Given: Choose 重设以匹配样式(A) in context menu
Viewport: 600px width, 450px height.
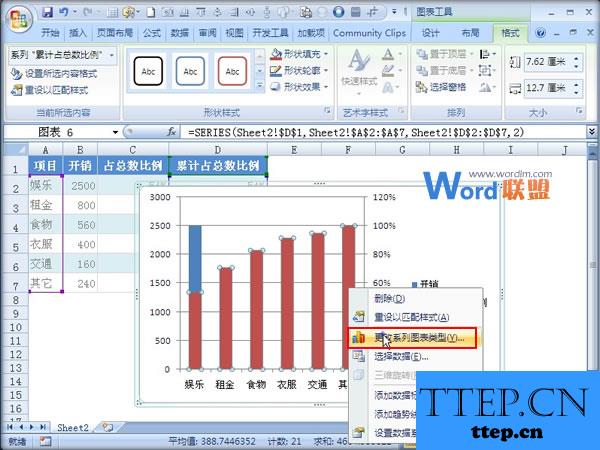Looking at the screenshot, I should pyautogui.click(x=415, y=317).
